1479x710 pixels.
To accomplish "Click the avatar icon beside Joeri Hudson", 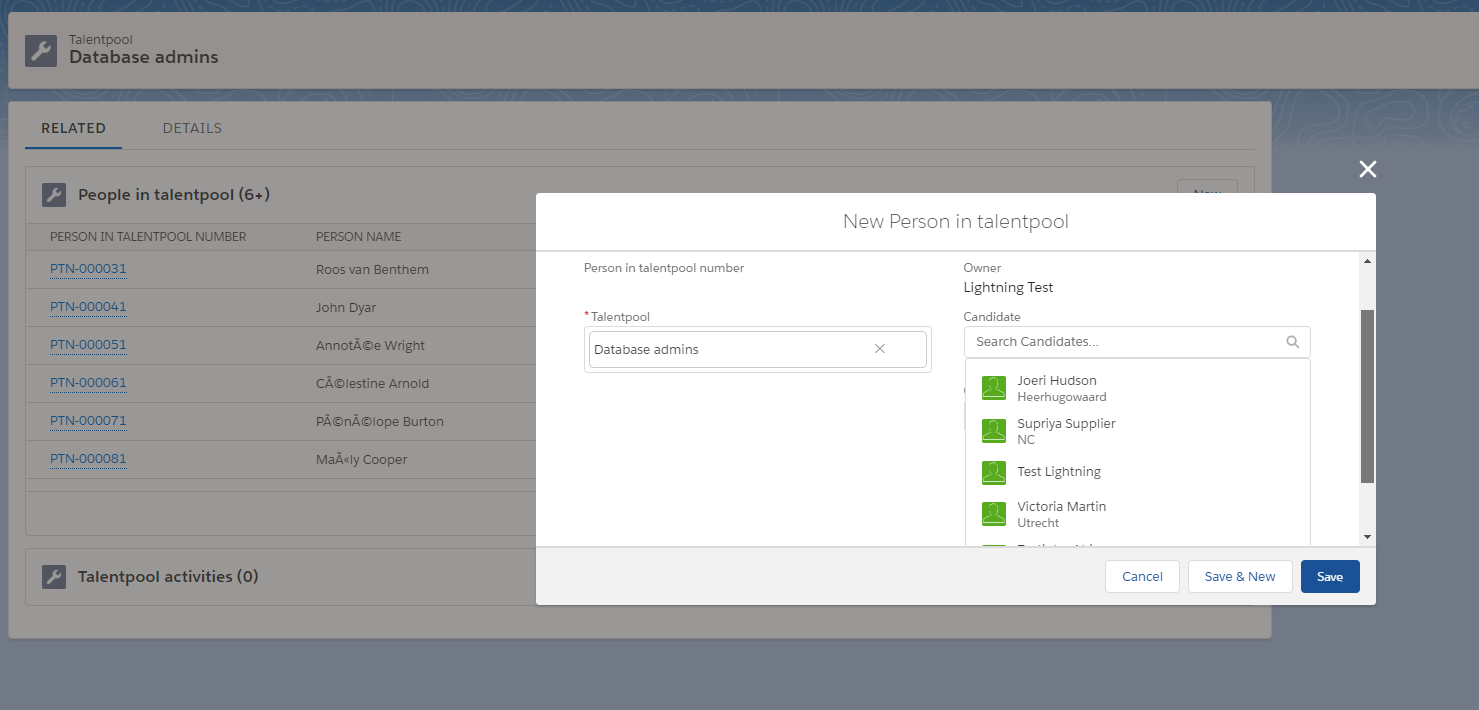I will coord(994,388).
